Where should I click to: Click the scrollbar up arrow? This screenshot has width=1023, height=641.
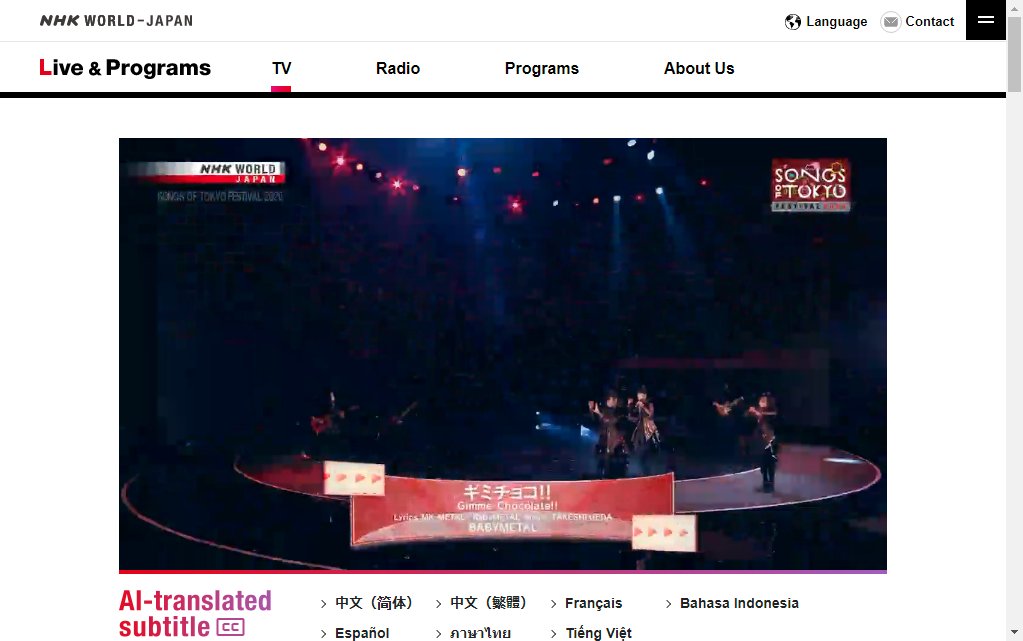(1014, 7)
